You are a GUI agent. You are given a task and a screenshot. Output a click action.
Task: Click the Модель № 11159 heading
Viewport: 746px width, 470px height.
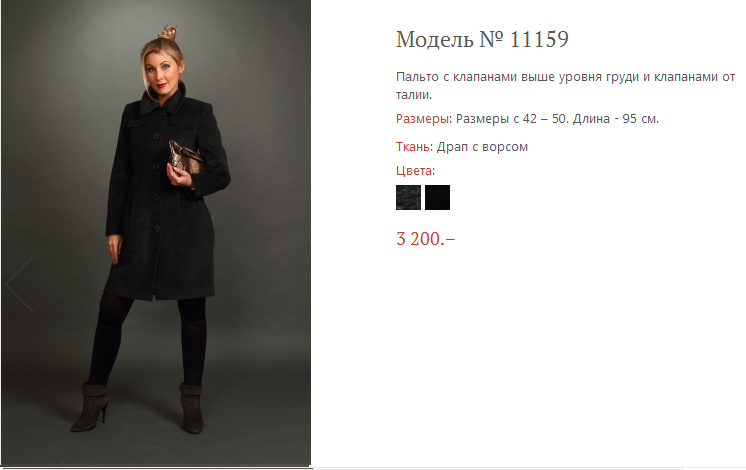[x=482, y=40]
